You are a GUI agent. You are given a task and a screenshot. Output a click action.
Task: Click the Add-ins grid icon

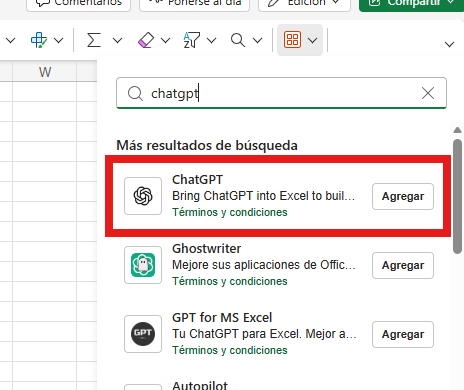(x=292, y=40)
